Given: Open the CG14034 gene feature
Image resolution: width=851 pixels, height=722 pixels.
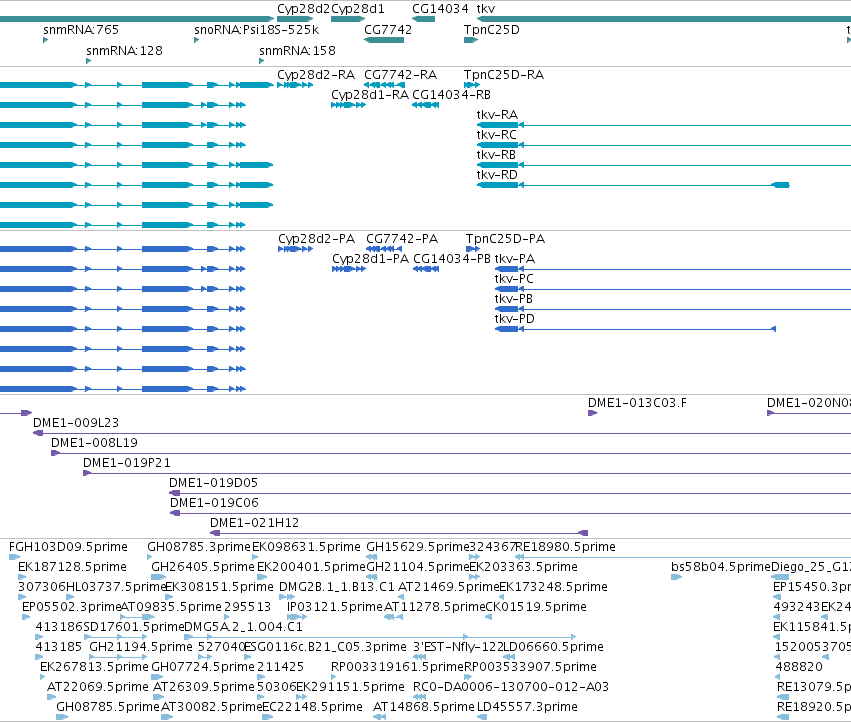Looking at the screenshot, I should click(423, 20).
